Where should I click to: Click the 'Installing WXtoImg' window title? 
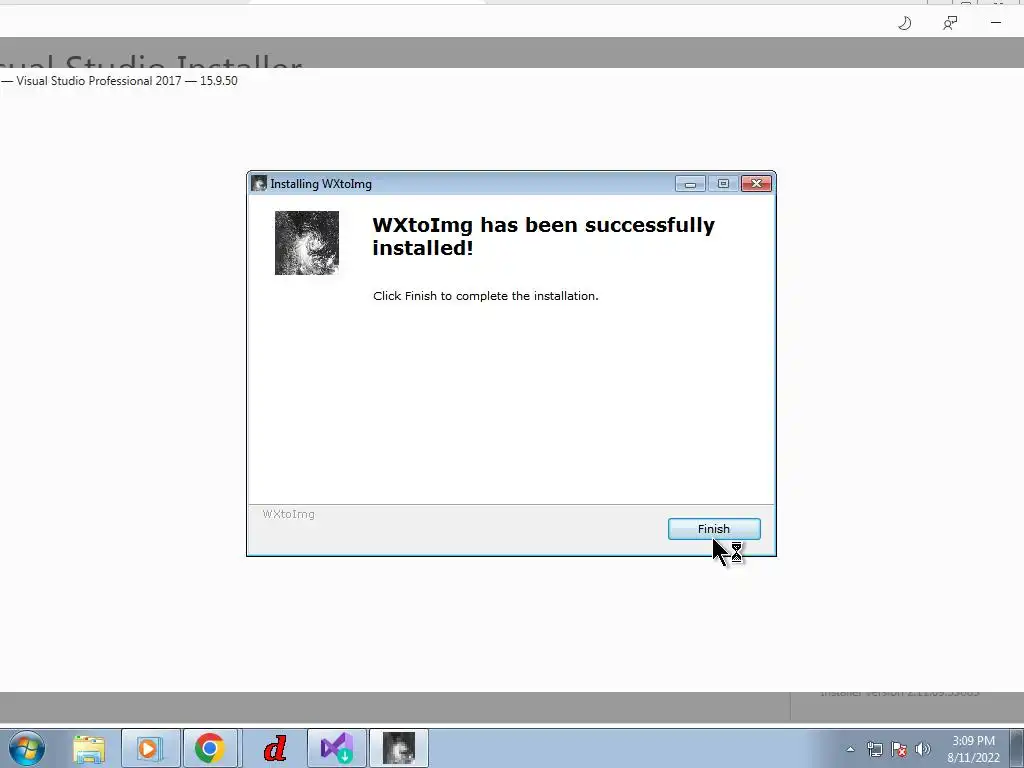[x=321, y=184]
